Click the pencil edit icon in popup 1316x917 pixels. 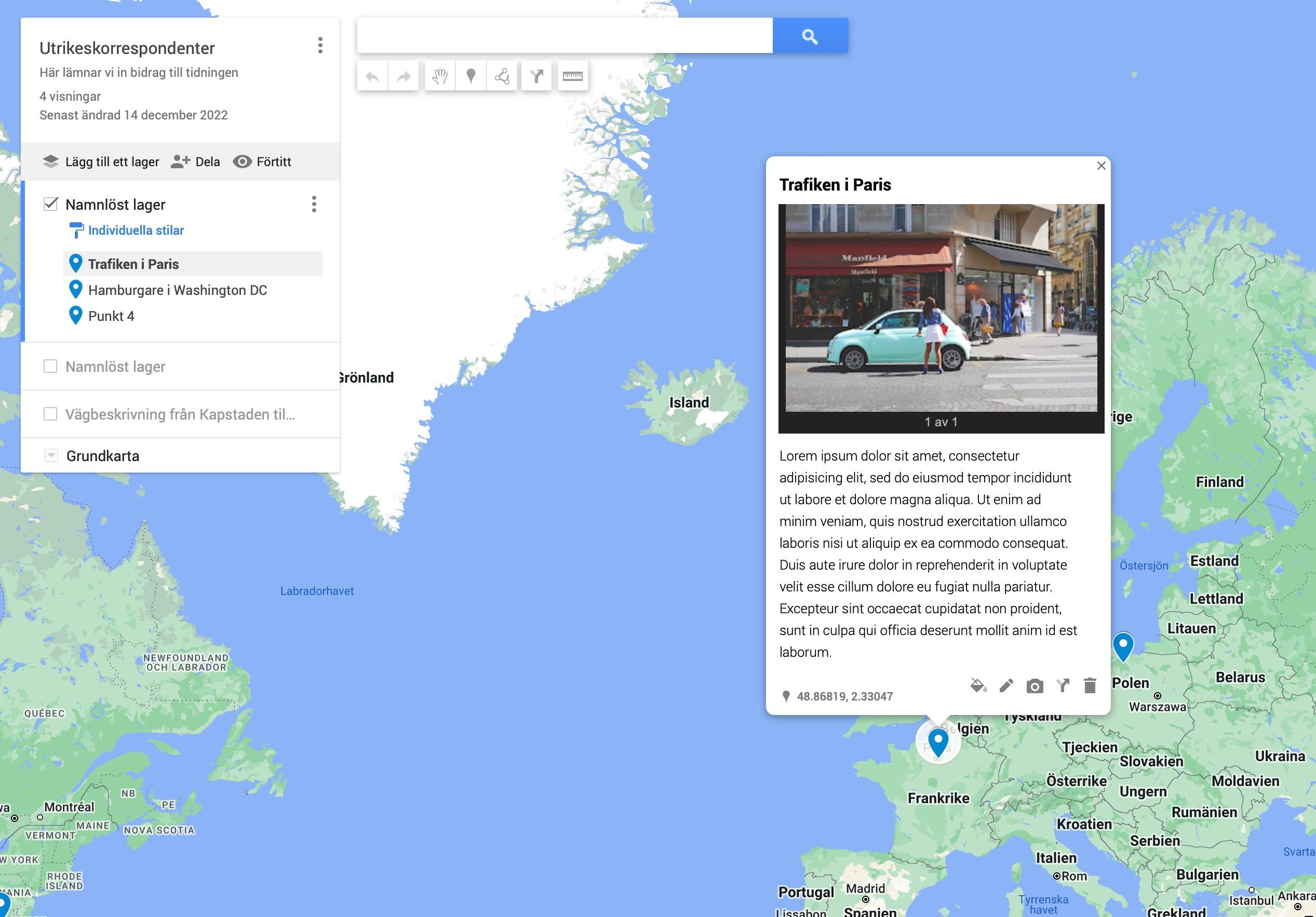[x=1006, y=685]
